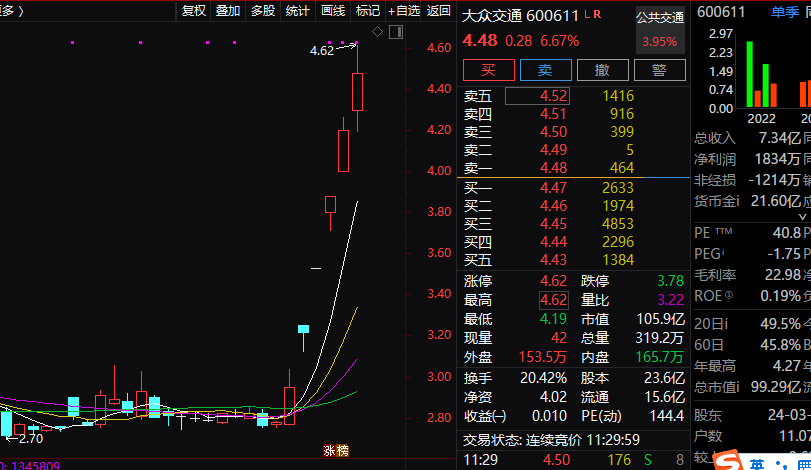Image resolution: width=811 pixels, height=470 pixels.
Task: Click the 内盘 value 165.7万
Action: [659, 357]
